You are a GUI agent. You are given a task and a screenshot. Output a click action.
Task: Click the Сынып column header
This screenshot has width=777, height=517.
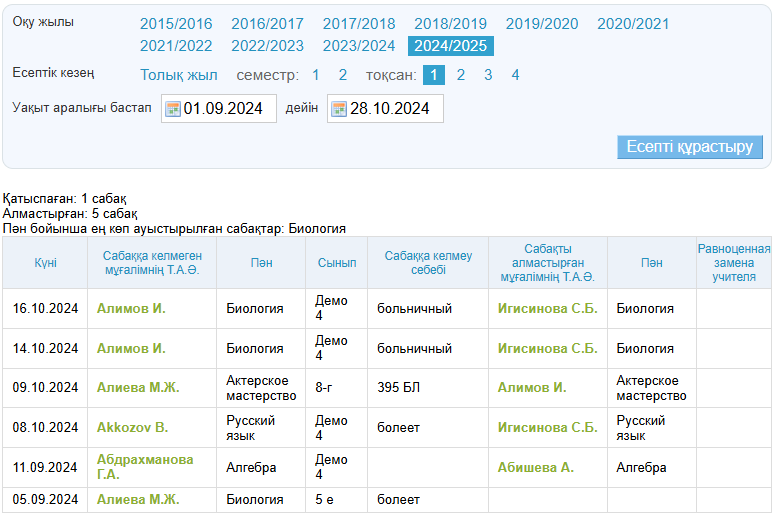336,263
